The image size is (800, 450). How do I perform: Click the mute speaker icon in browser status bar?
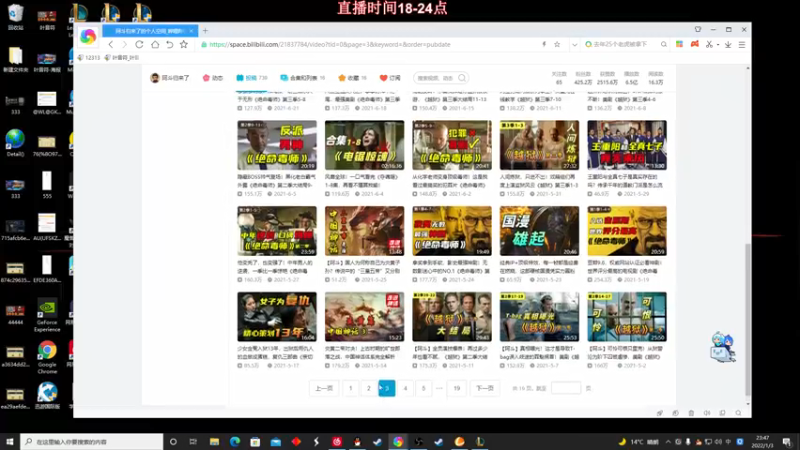coord(707,413)
